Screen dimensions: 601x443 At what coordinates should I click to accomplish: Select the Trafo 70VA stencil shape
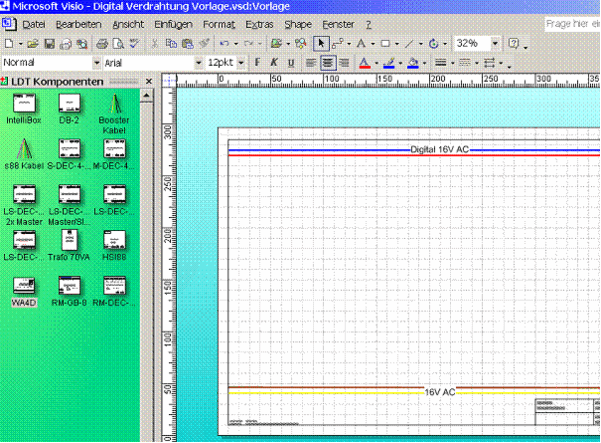pos(70,242)
